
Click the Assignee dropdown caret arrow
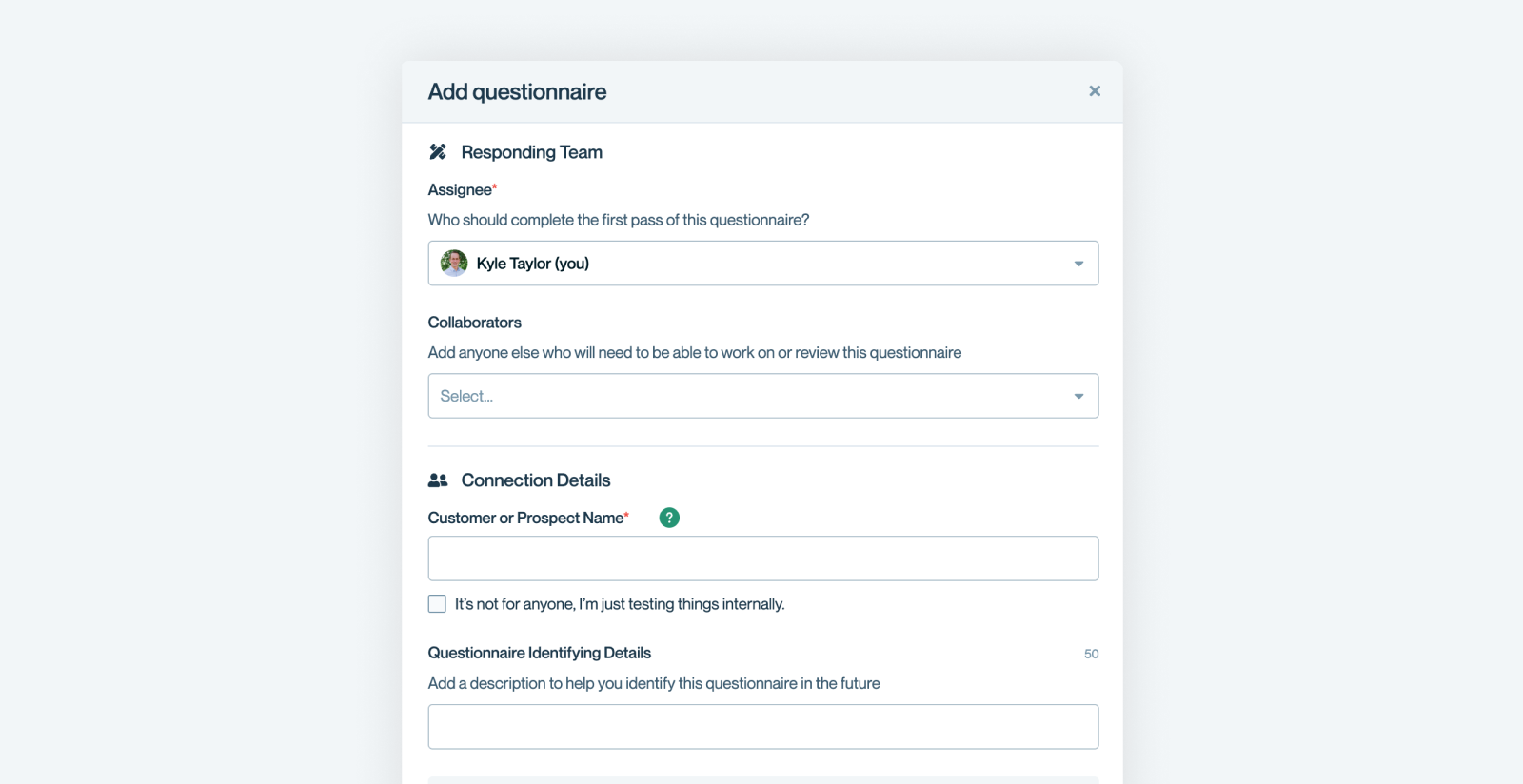click(1078, 263)
